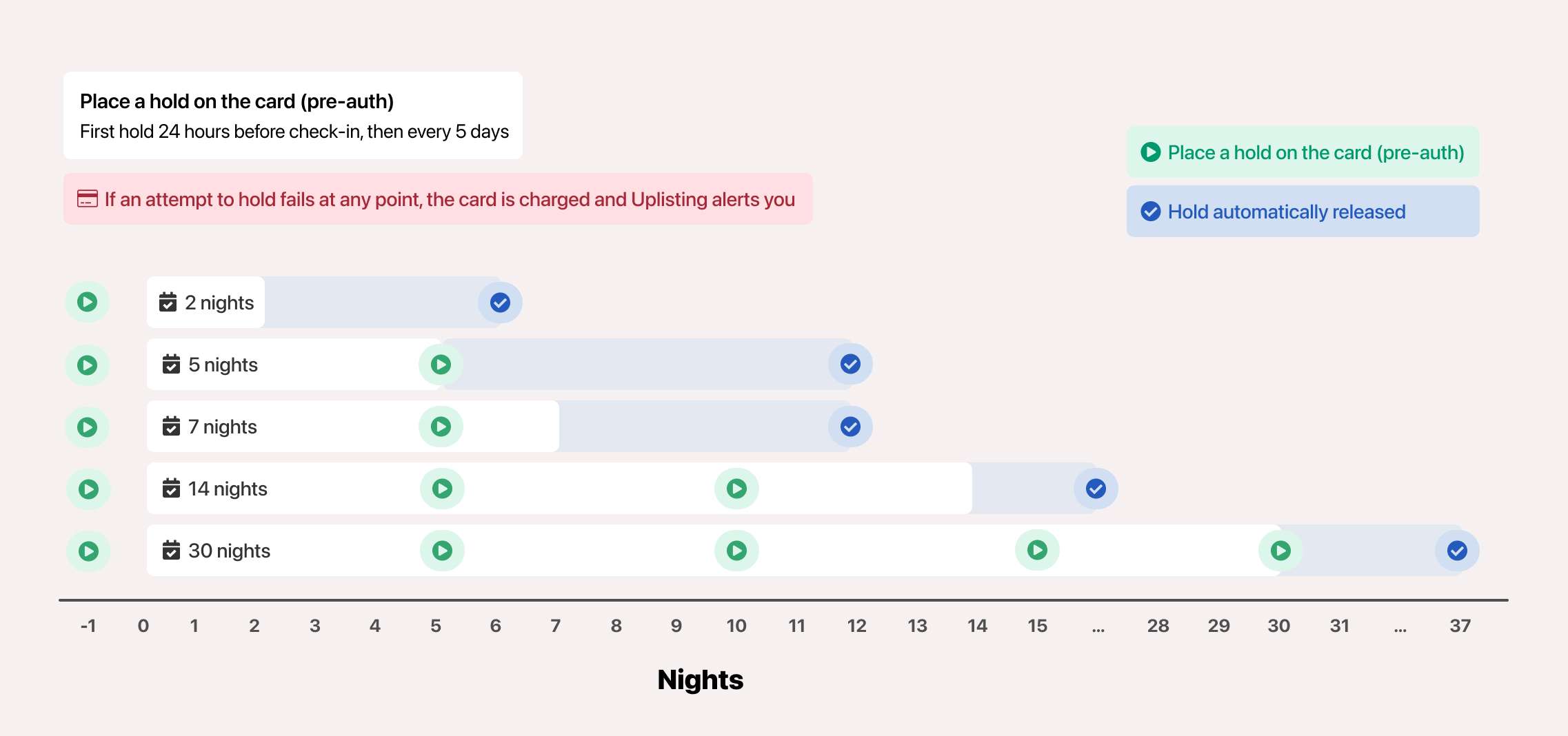Click the blue checkmark on 2 nights row
This screenshot has height=736, width=1568.
500,303
